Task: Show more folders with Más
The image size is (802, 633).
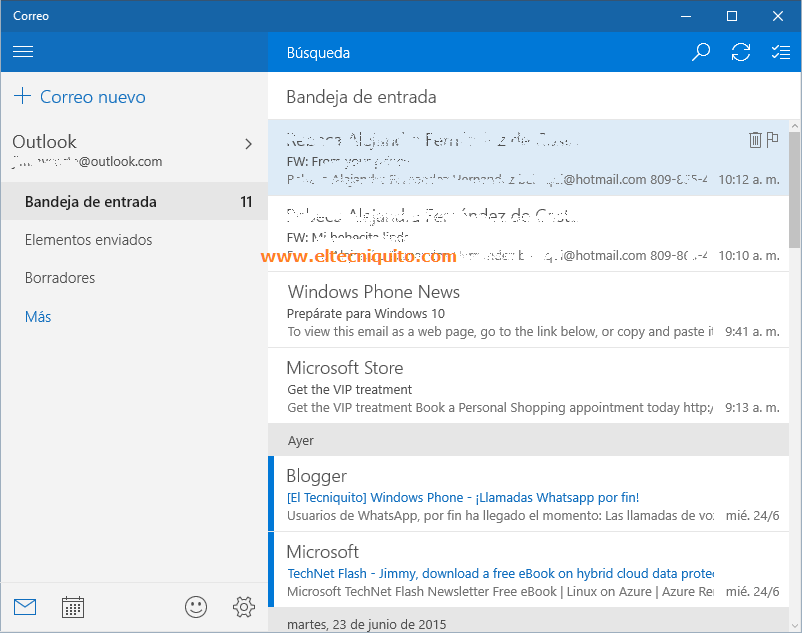Action: tap(38, 316)
